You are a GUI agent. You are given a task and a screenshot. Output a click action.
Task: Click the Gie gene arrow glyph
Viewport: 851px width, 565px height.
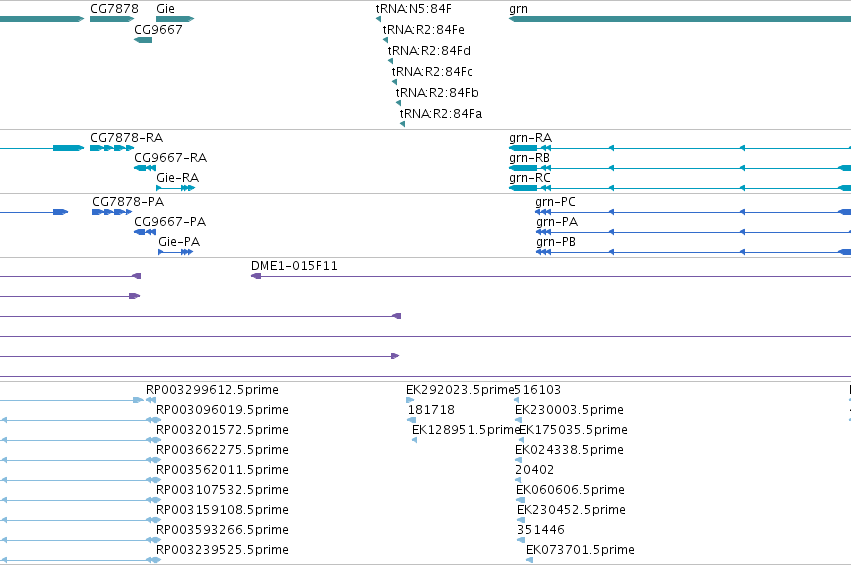[x=175, y=19]
